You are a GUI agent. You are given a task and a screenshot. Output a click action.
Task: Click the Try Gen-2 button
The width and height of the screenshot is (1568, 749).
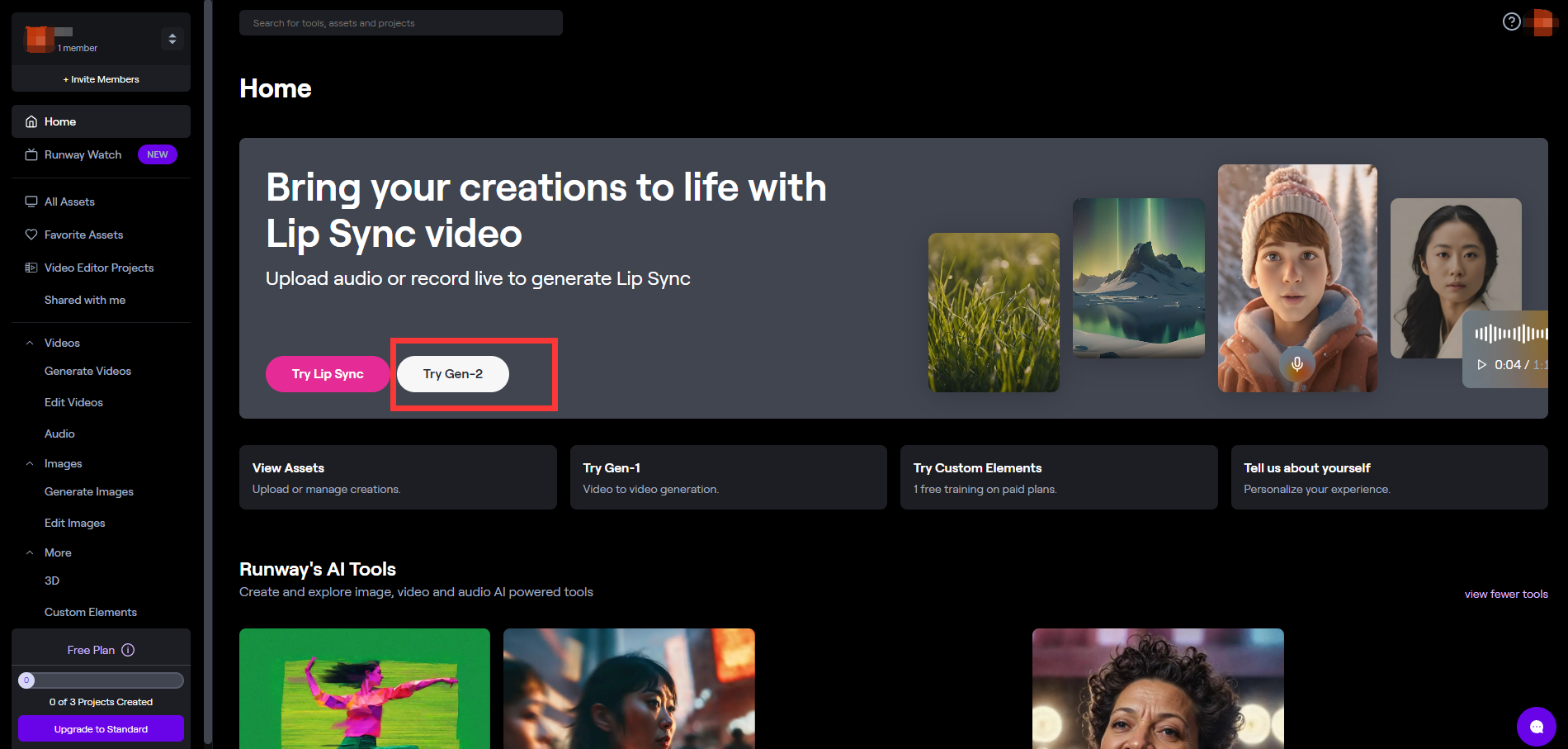click(453, 374)
